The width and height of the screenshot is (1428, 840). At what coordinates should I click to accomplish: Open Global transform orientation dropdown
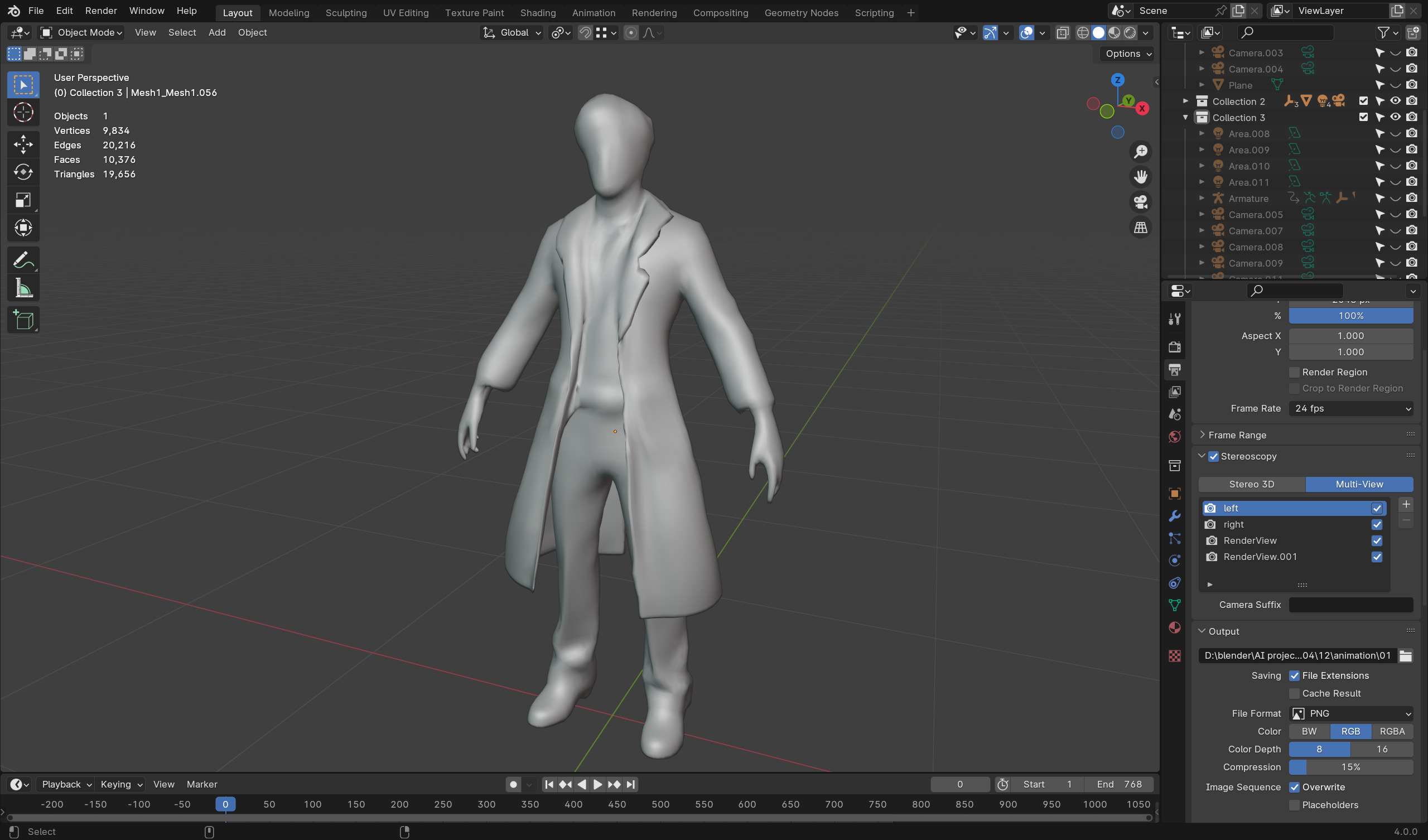(x=512, y=33)
